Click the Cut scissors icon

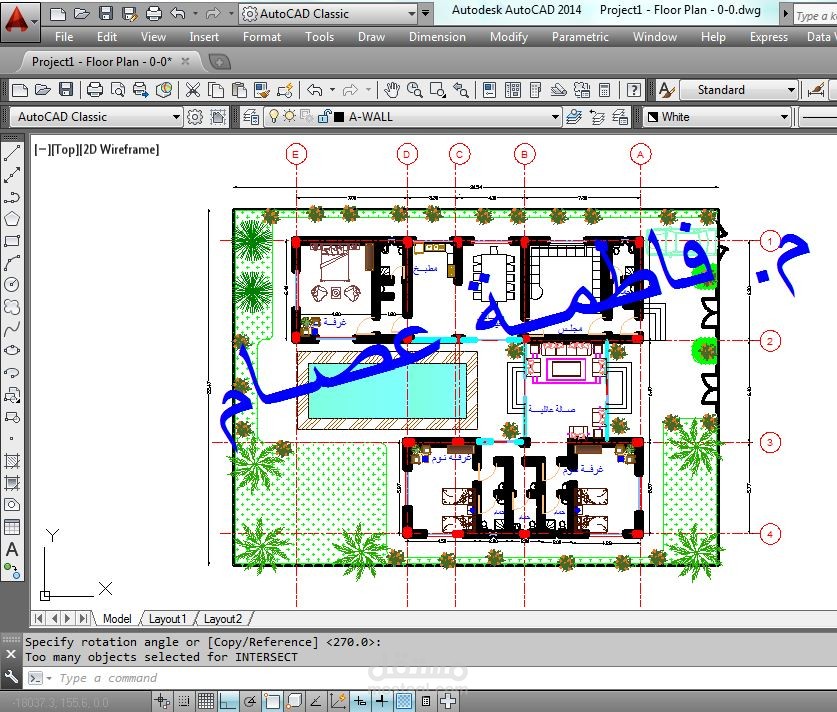[x=193, y=90]
